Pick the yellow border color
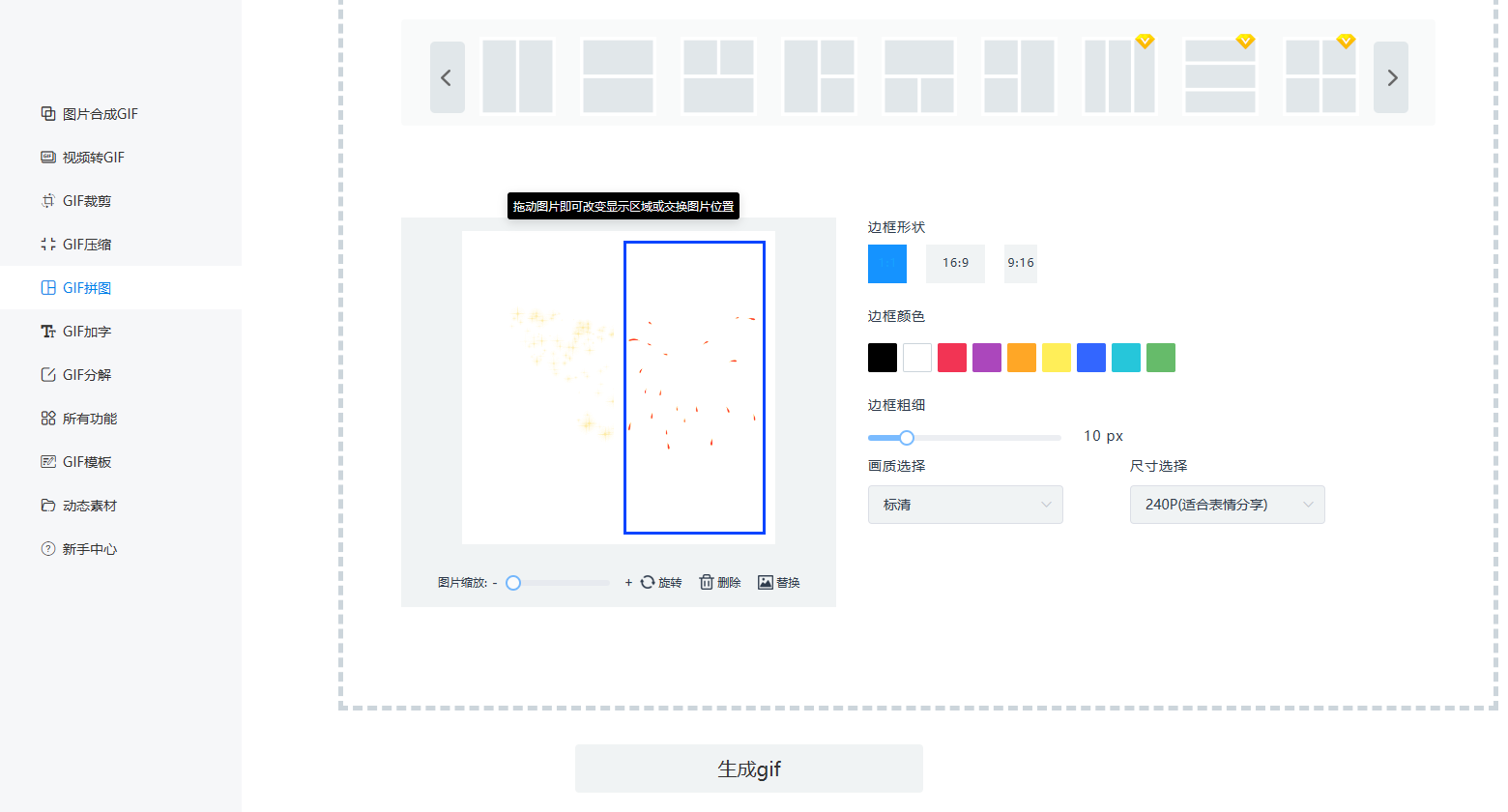 pyautogui.click(x=1057, y=358)
